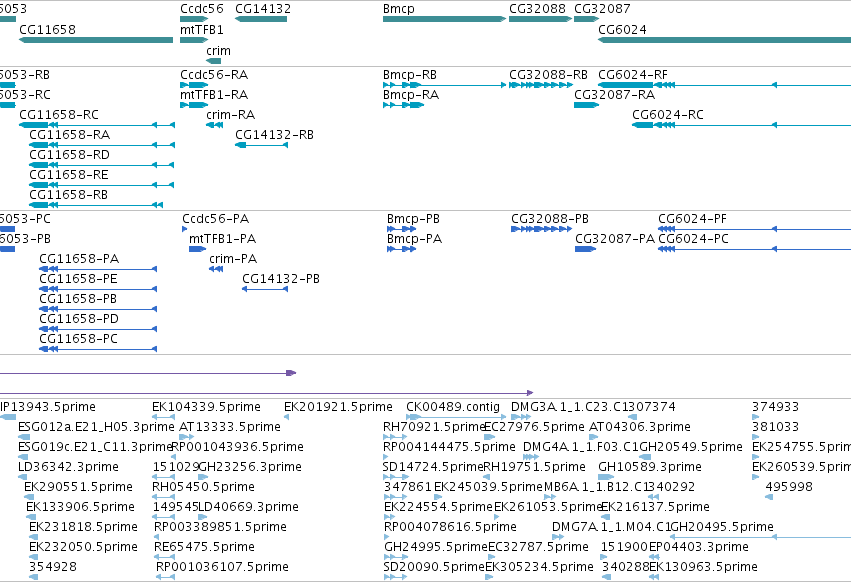This screenshot has width=851, height=582.
Task: Open transcript crim-RA
Action: 214,125
